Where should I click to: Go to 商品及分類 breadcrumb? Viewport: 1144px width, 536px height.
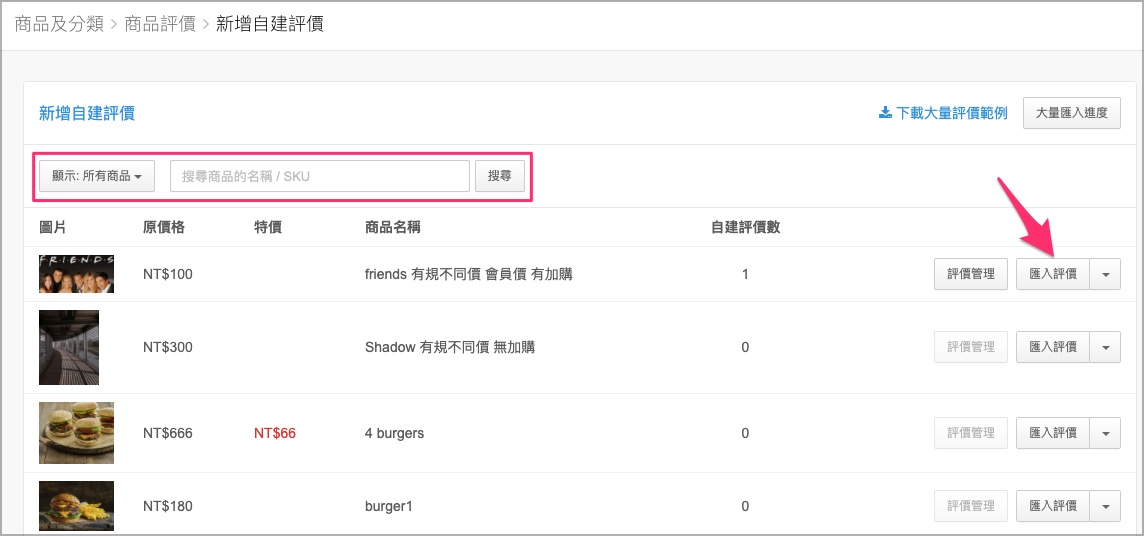59,24
